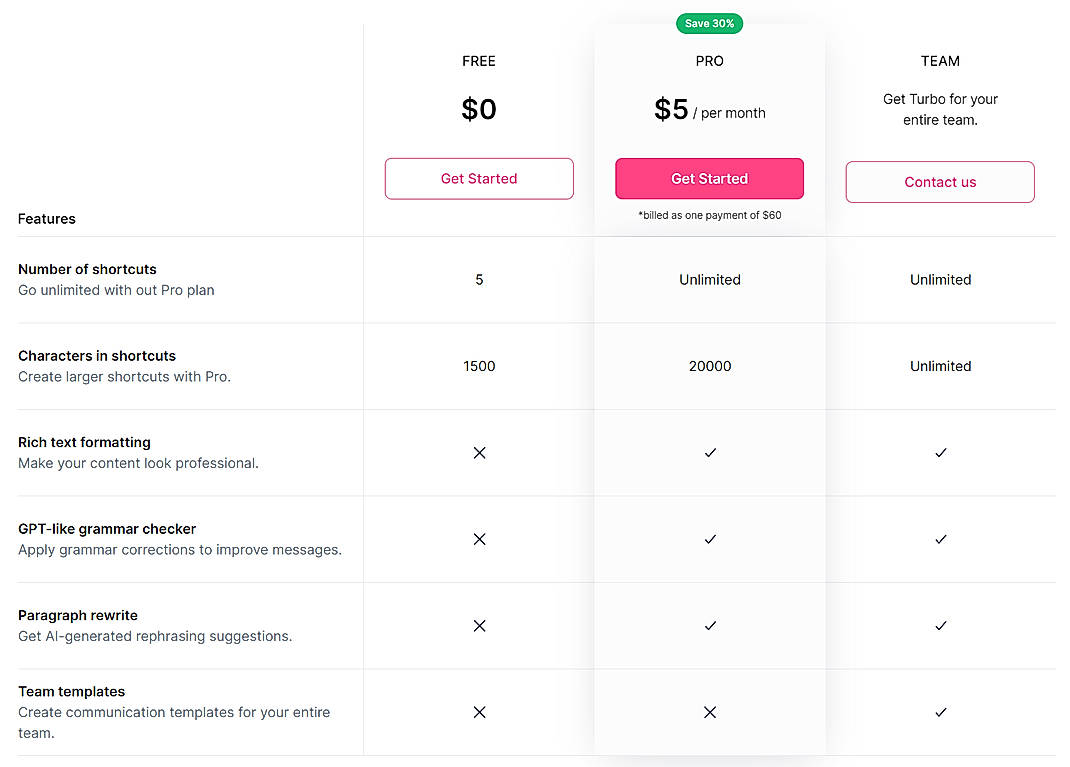Click the Free shortcuts value 5

(479, 280)
